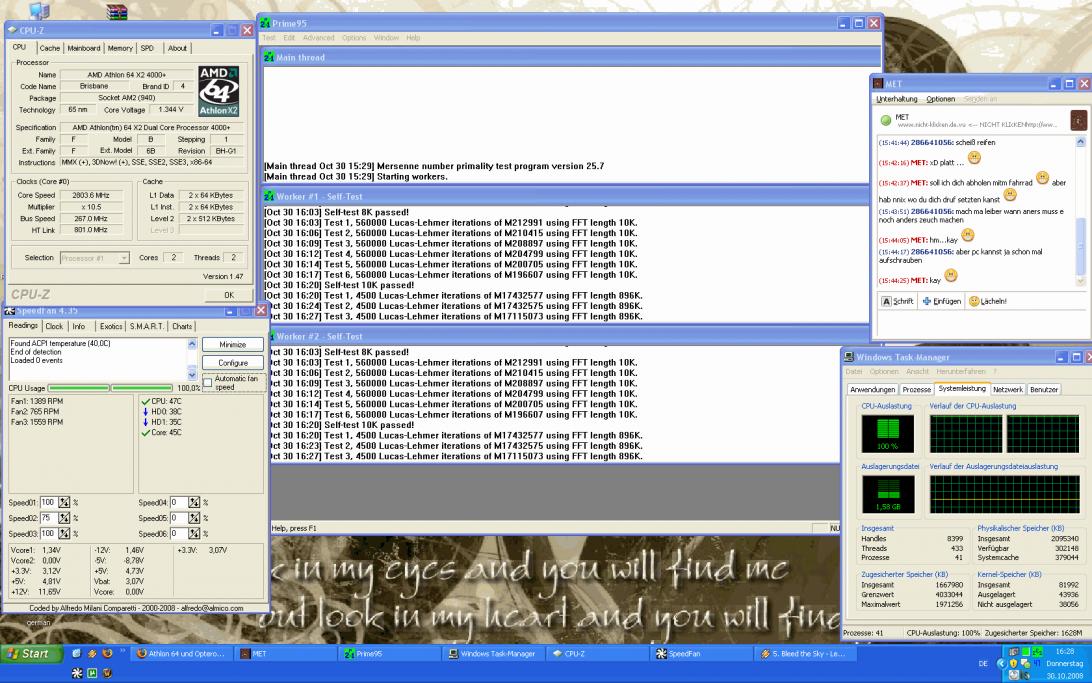Open Processor selection dropdown in CPU-Z
The image size is (1092, 683).
(95, 258)
